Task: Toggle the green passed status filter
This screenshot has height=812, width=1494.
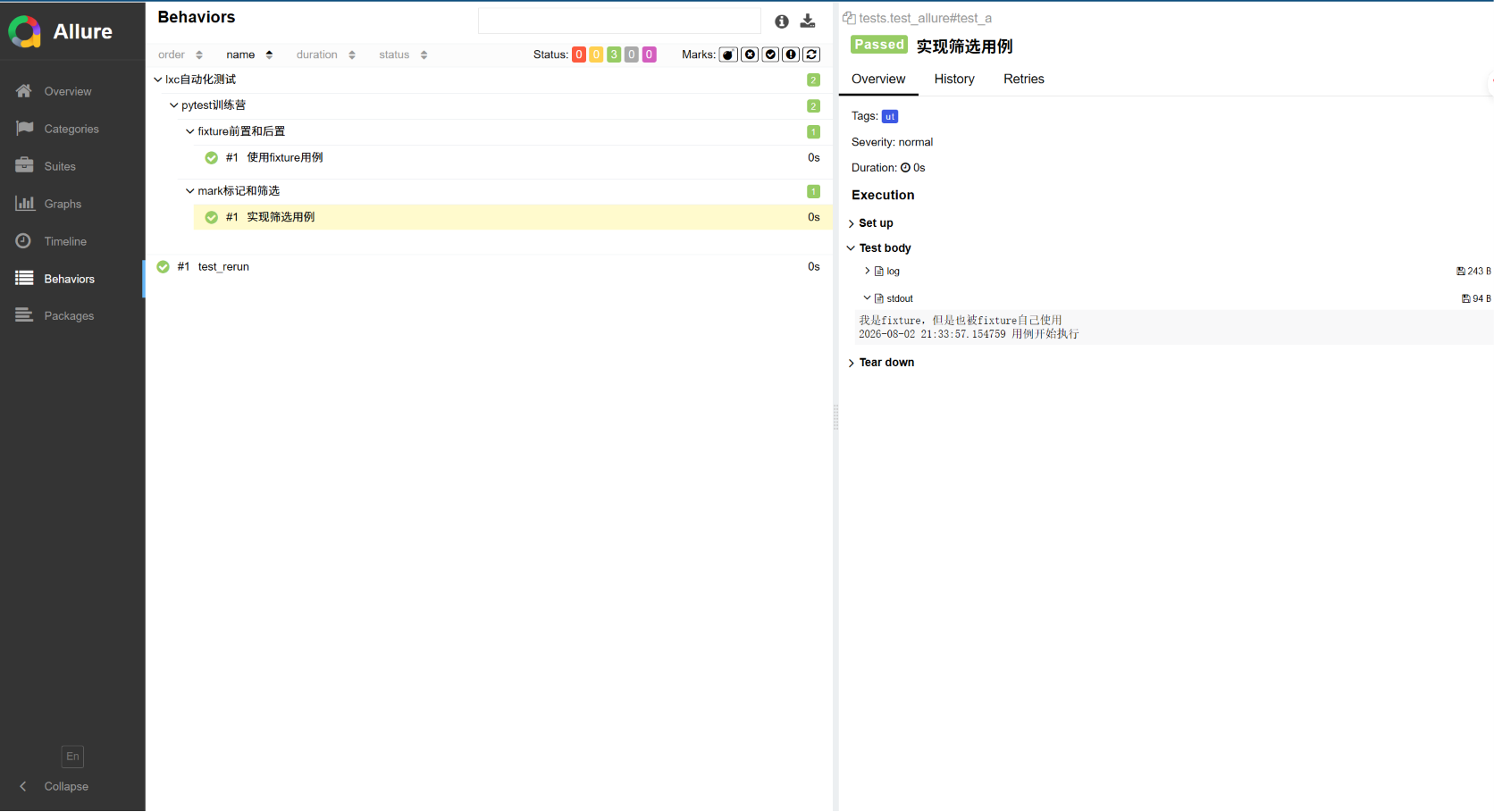Action: (x=614, y=54)
